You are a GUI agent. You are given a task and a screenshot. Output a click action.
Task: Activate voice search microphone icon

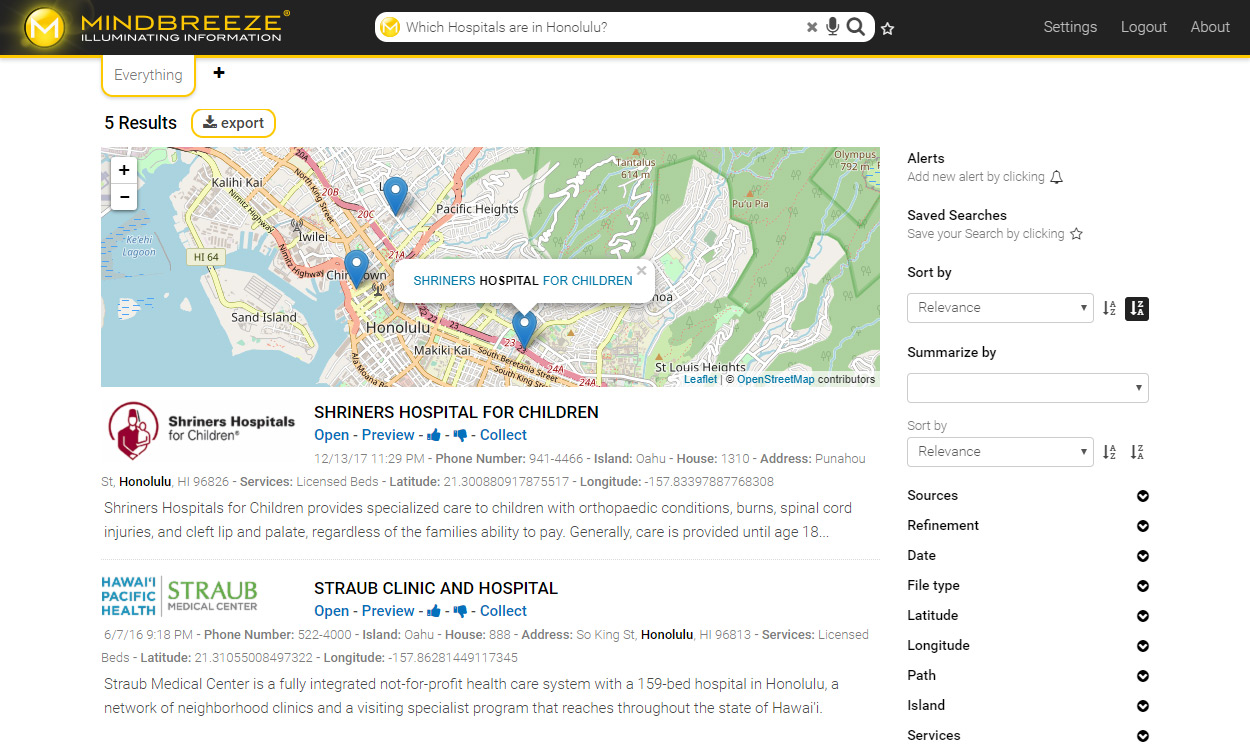point(833,27)
